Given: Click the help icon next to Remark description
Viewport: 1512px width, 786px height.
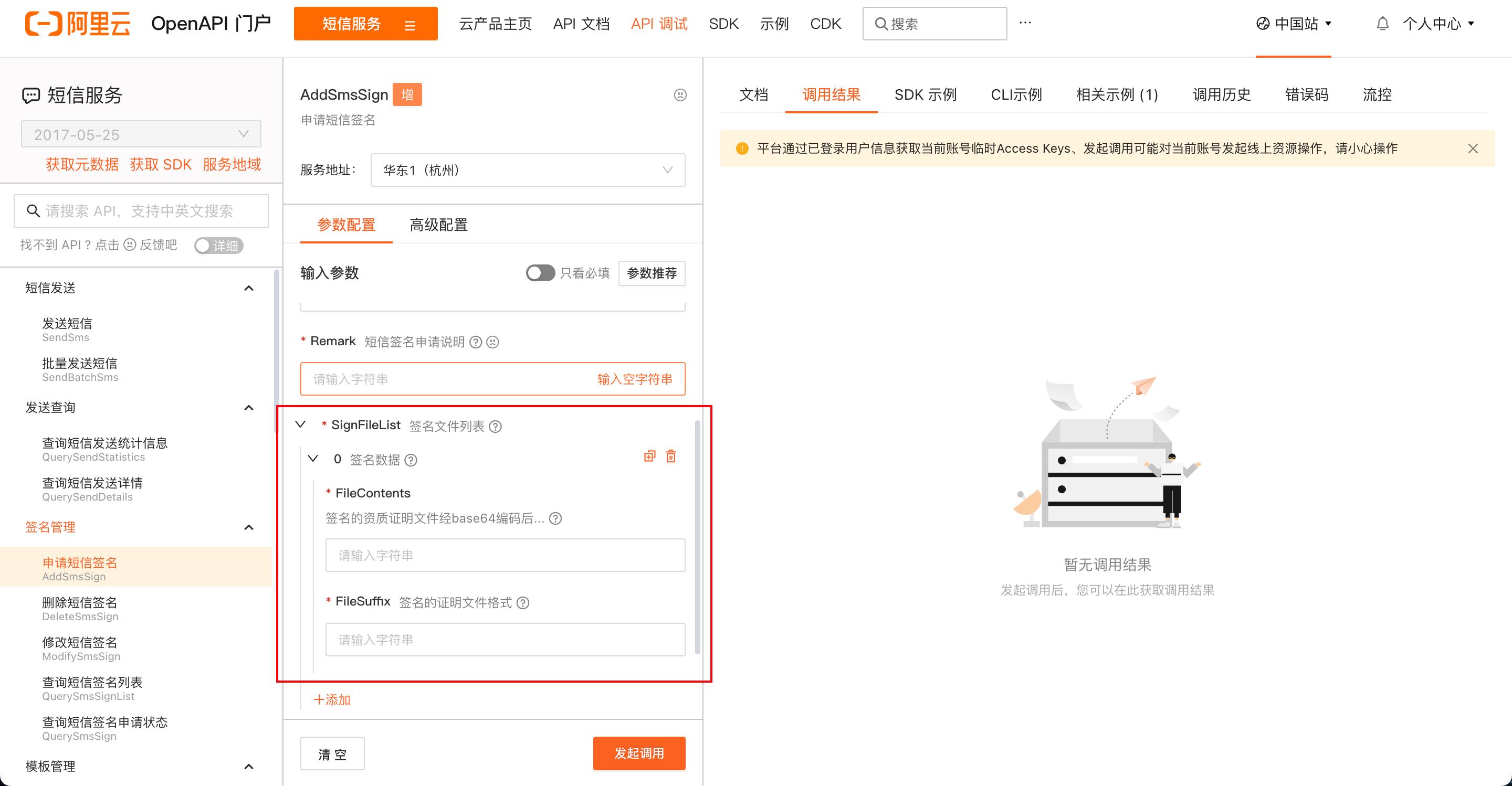Looking at the screenshot, I should click(x=476, y=342).
